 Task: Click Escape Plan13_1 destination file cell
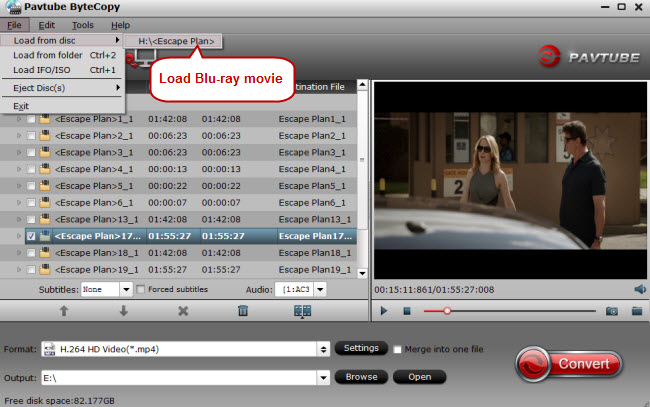click(x=315, y=219)
